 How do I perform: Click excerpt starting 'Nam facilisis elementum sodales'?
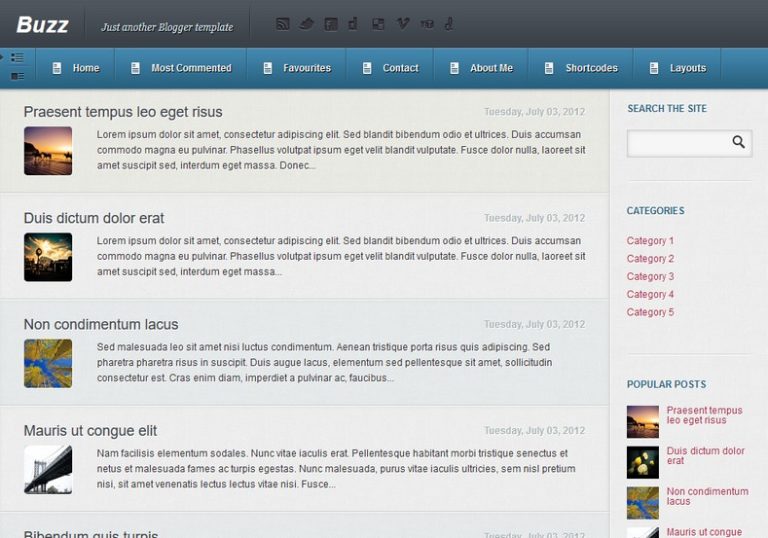[x=336, y=469]
